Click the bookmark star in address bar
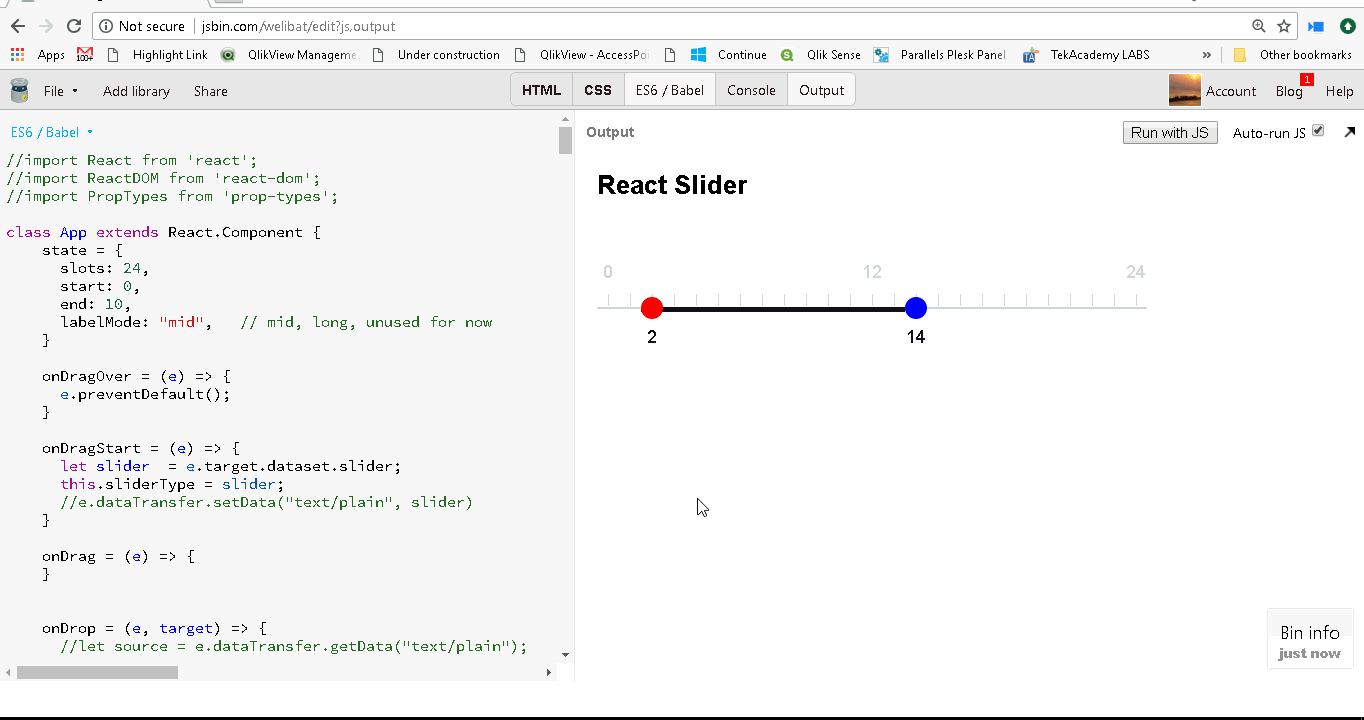 pyautogui.click(x=1282, y=26)
